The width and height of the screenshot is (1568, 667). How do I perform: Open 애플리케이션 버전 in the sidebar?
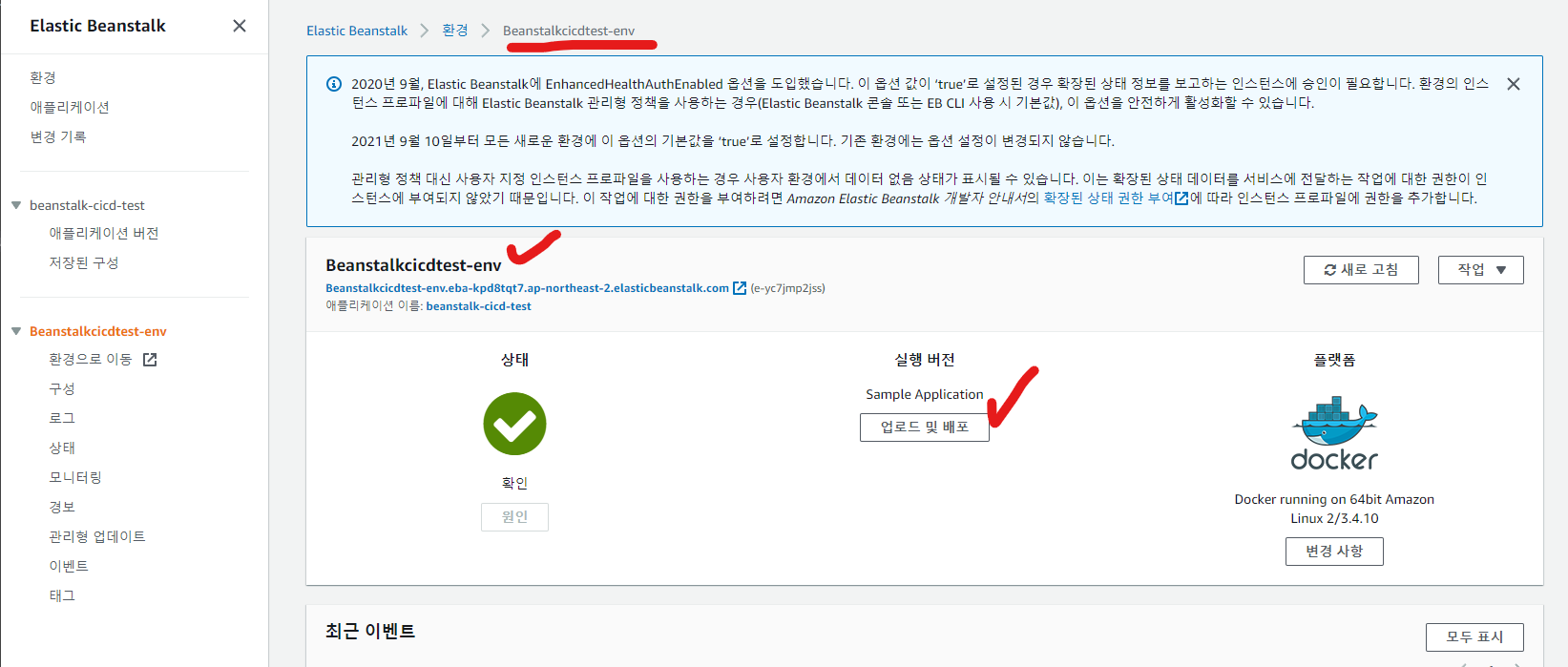104,233
